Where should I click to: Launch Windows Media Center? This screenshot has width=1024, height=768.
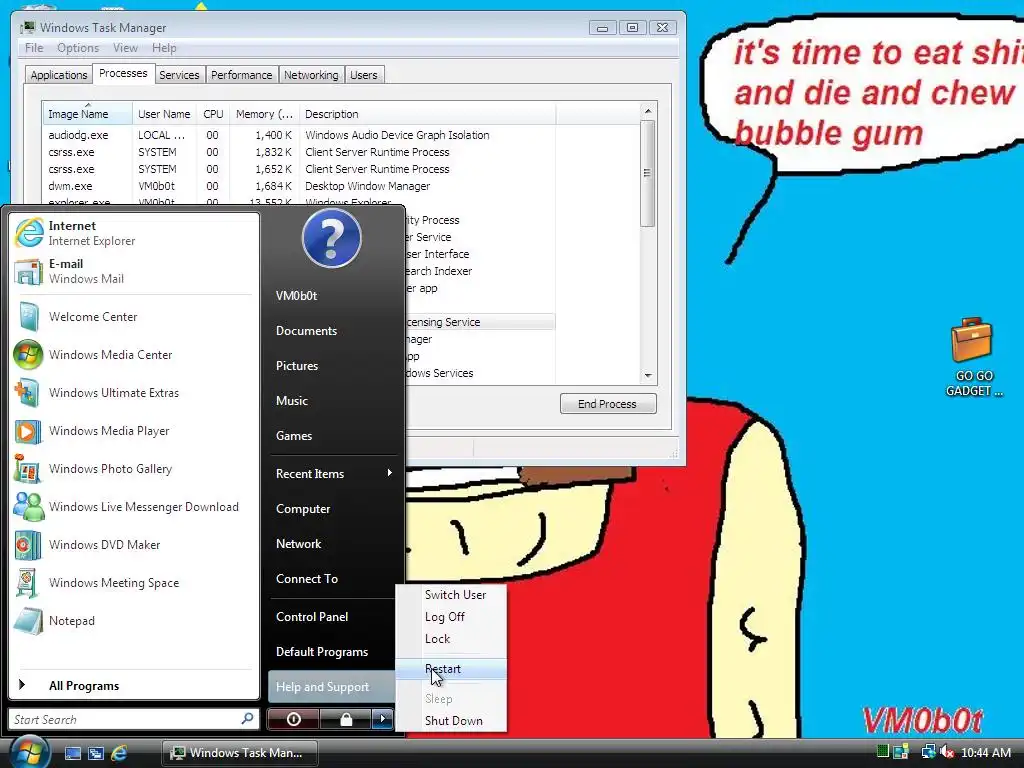click(134, 355)
